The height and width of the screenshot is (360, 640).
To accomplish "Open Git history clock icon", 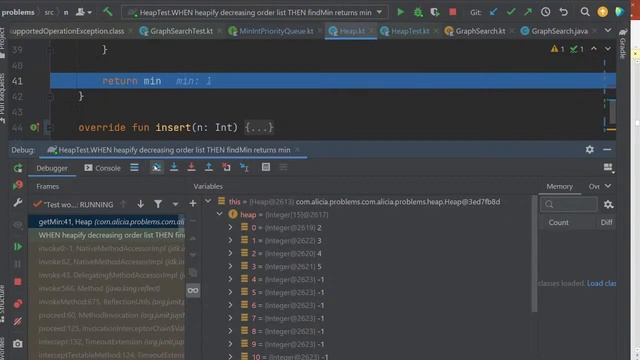I will point(546,12).
